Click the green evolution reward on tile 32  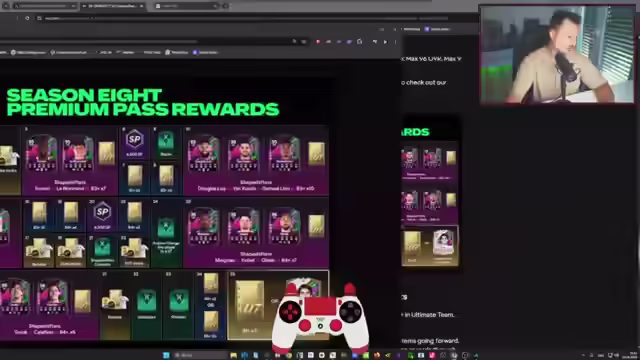tap(147, 301)
